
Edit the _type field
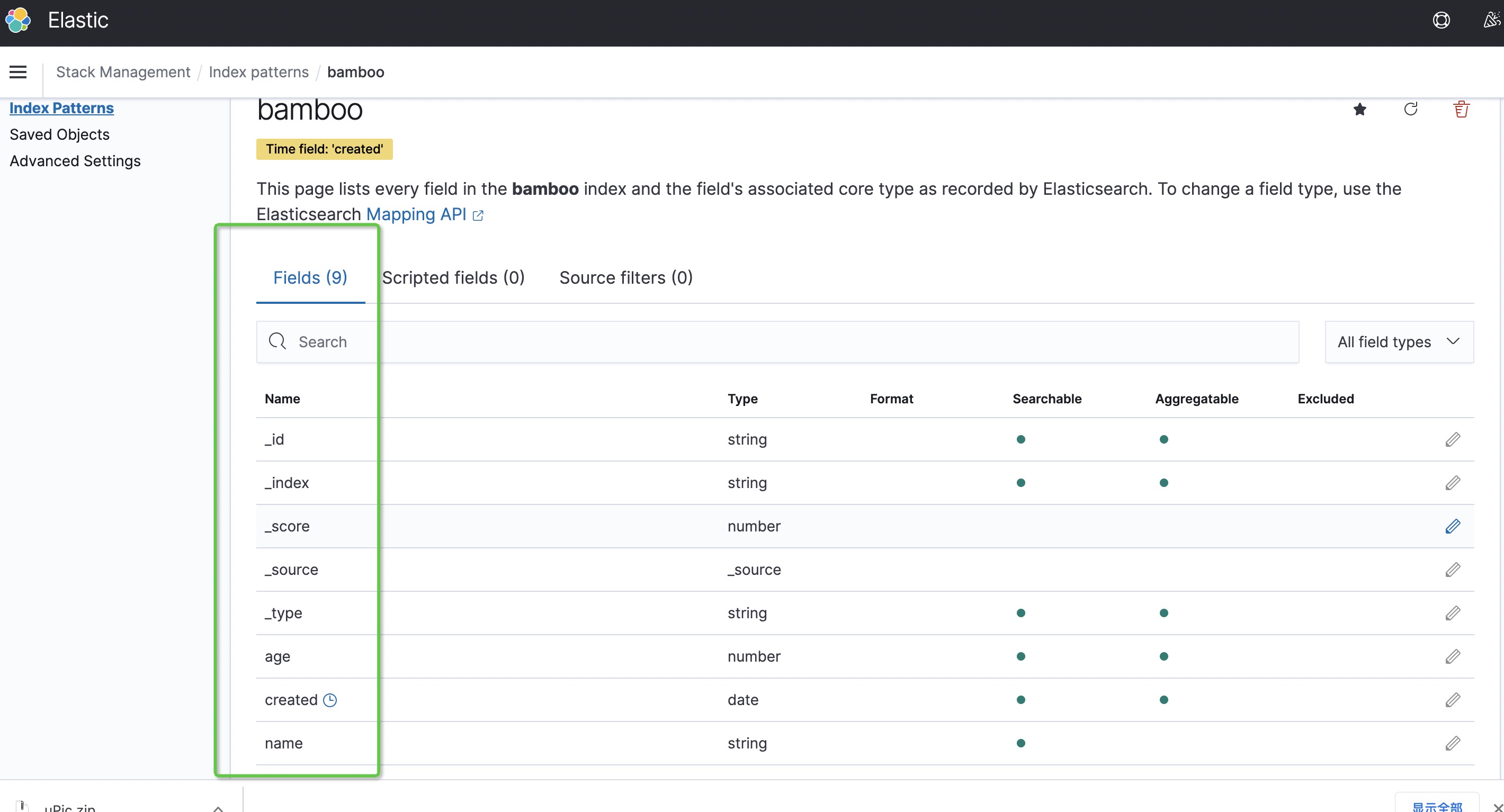[1453, 613]
